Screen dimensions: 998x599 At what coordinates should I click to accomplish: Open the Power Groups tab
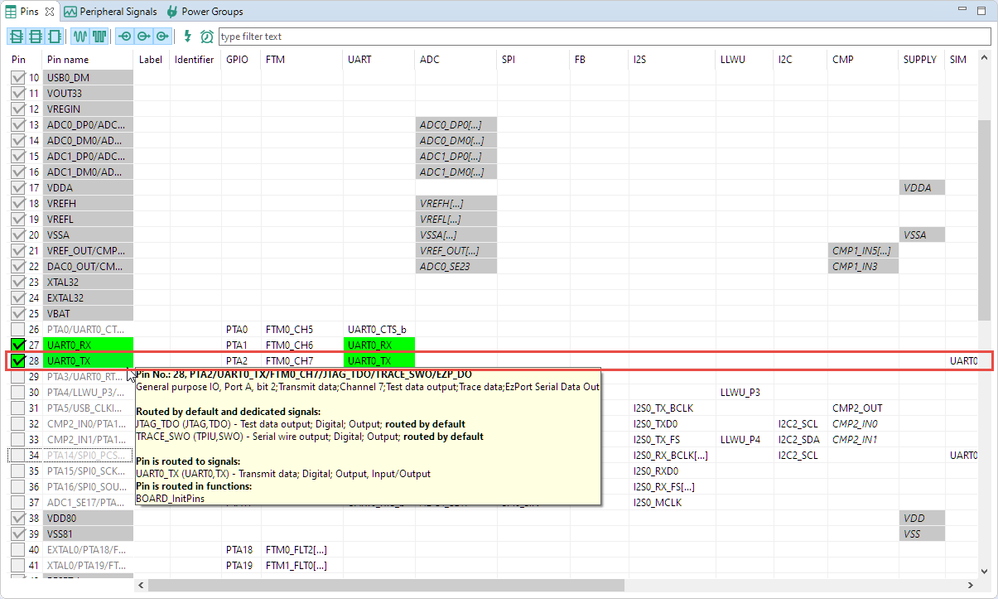(205, 11)
